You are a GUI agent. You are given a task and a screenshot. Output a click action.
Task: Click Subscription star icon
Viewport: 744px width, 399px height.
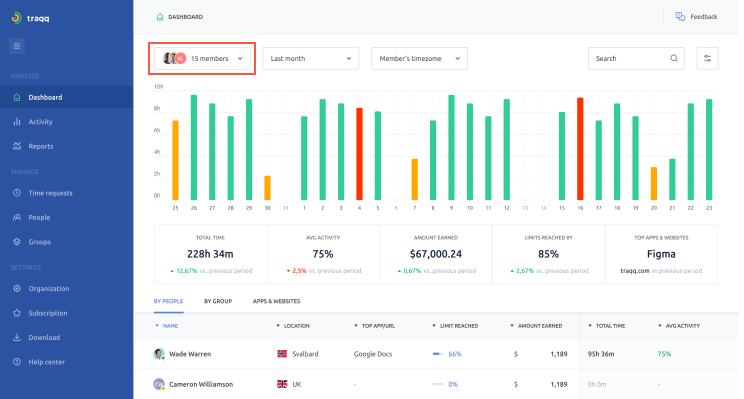(x=17, y=313)
